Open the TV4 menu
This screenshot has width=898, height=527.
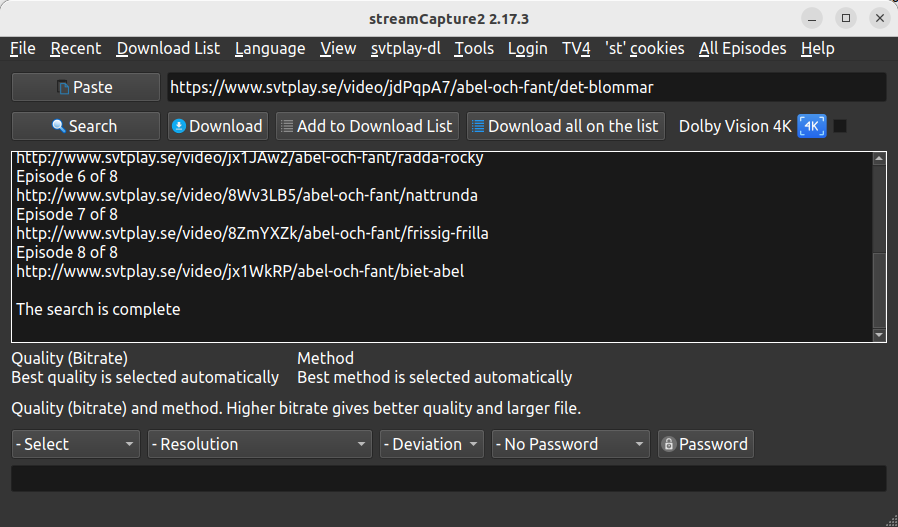[576, 49]
